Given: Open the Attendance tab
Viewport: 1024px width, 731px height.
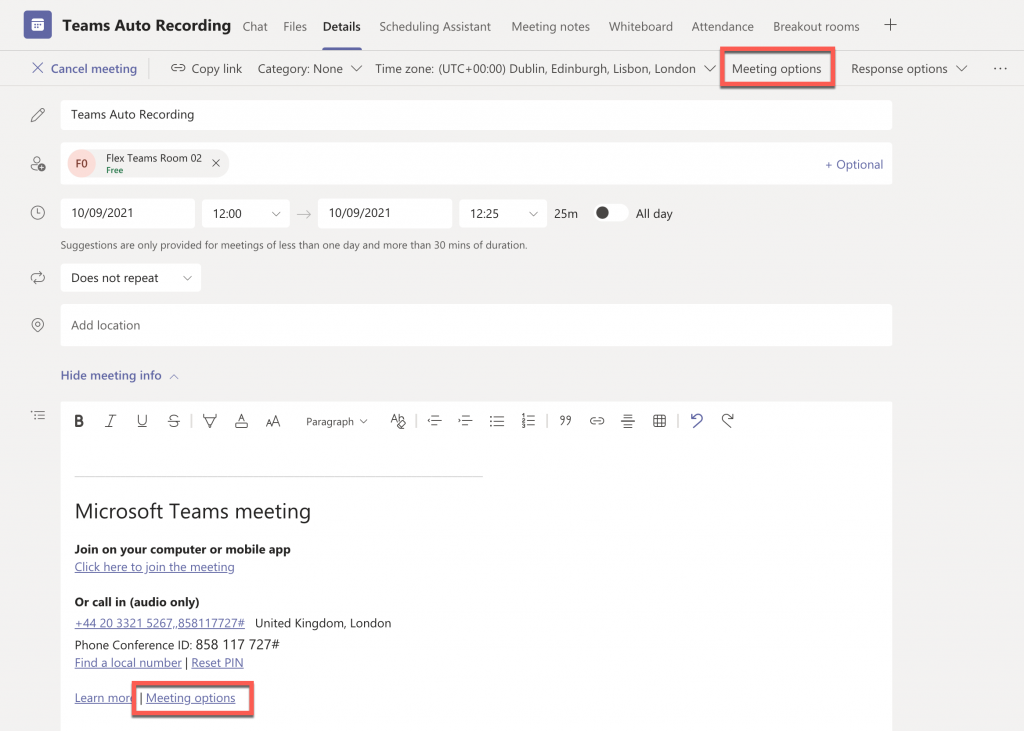Looking at the screenshot, I should pos(722,27).
